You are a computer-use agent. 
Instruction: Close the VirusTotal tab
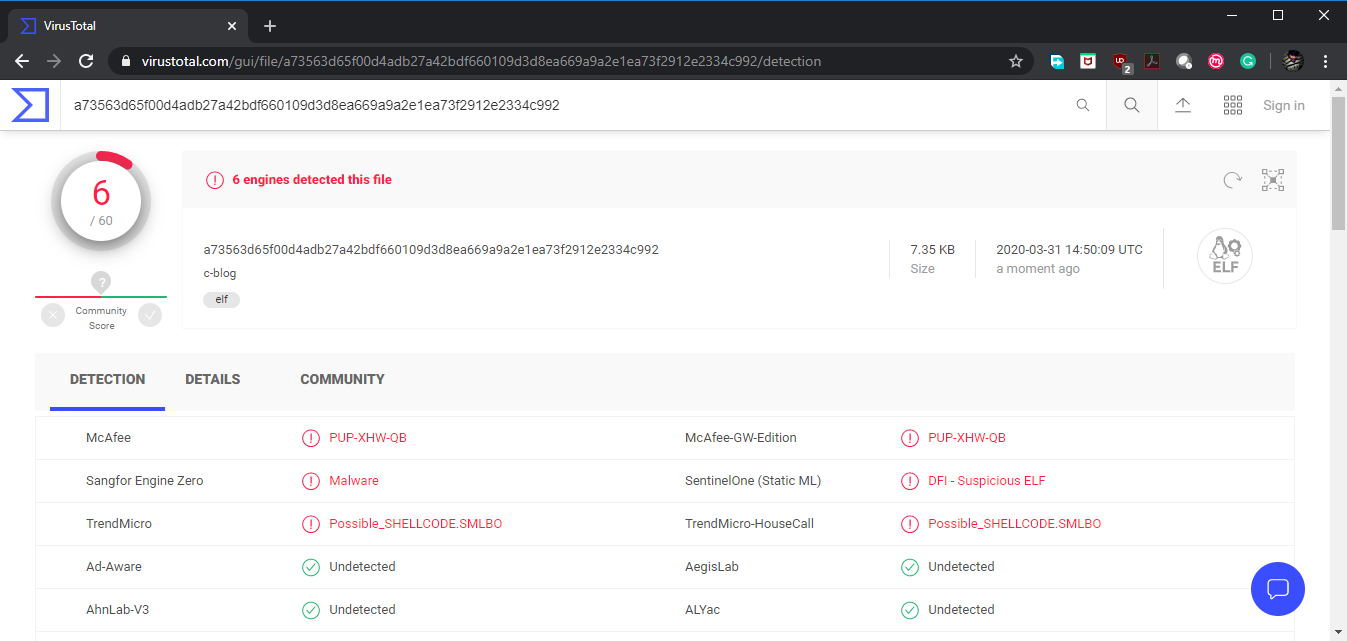232,26
